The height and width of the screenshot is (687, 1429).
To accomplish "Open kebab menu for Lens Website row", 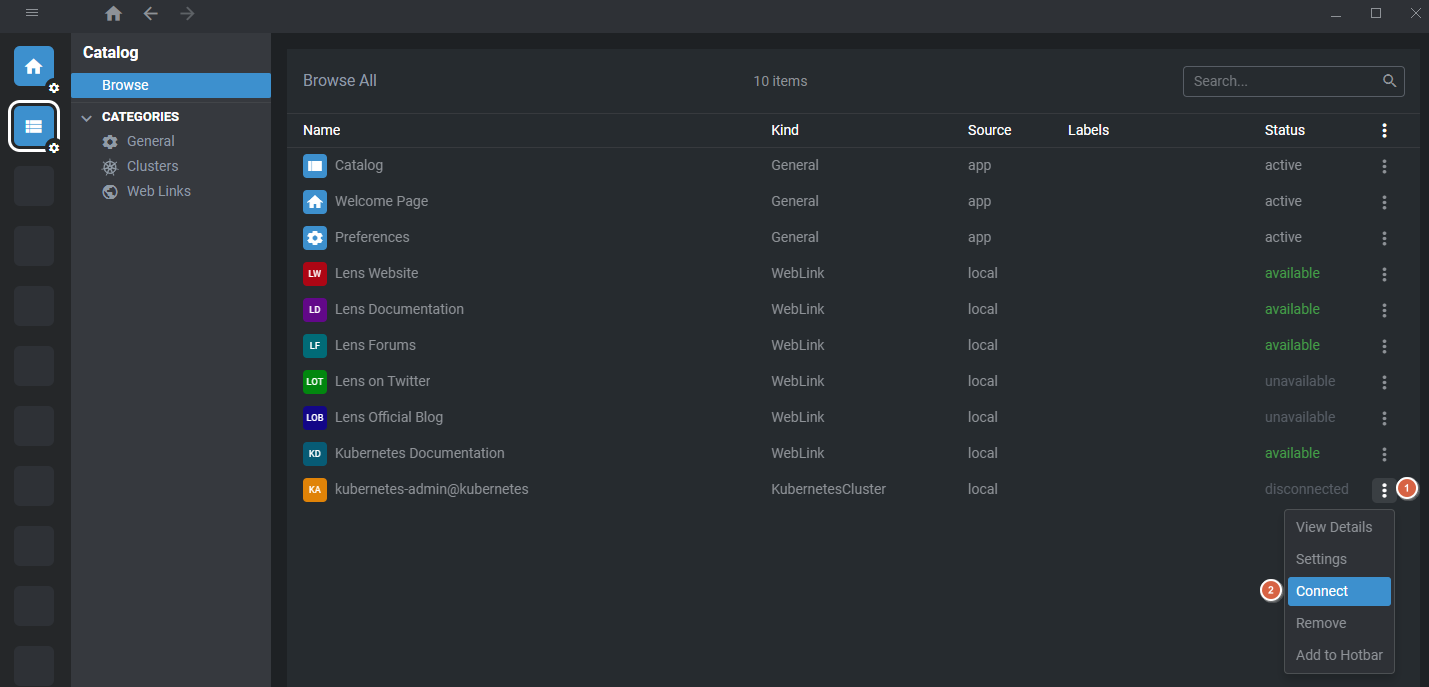I will point(1384,274).
